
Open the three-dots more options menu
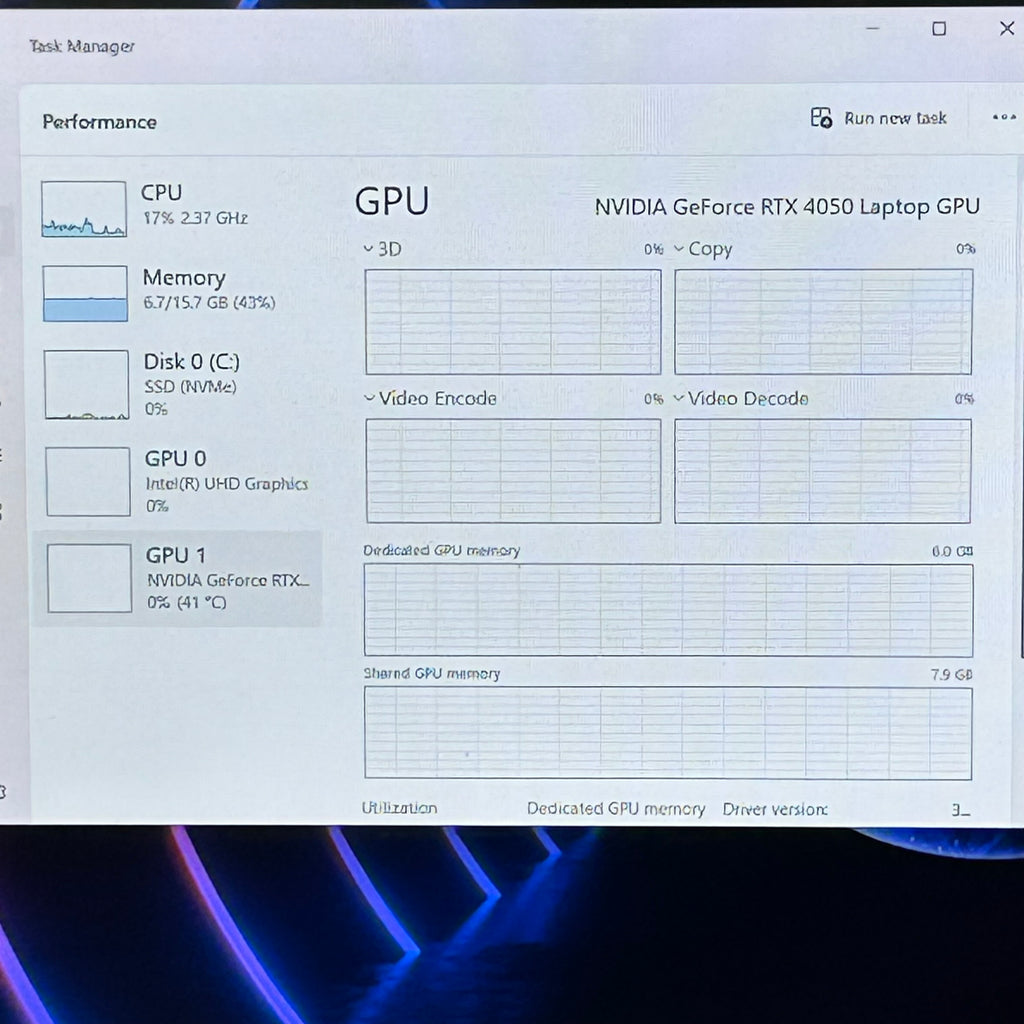pos(1004,118)
